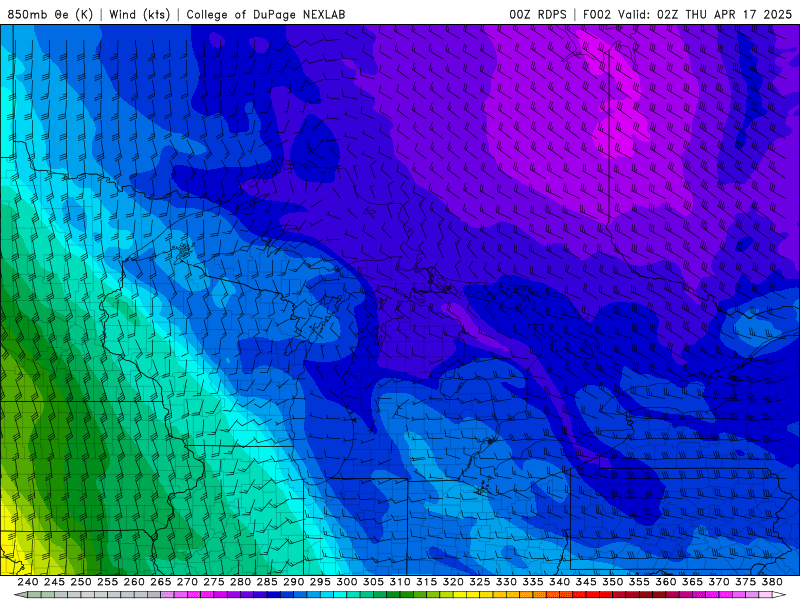This screenshot has height=600, width=800.
Task: Click the 375 legend value
Action: coord(745,582)
